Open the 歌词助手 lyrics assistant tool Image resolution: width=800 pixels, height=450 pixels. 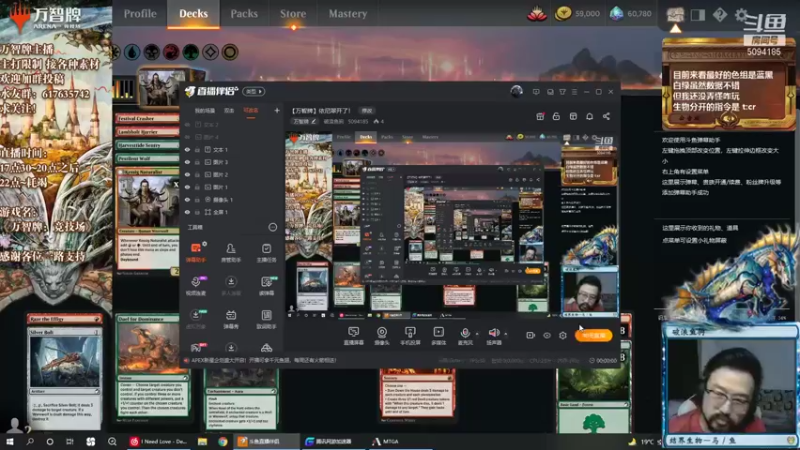(266, 319)
